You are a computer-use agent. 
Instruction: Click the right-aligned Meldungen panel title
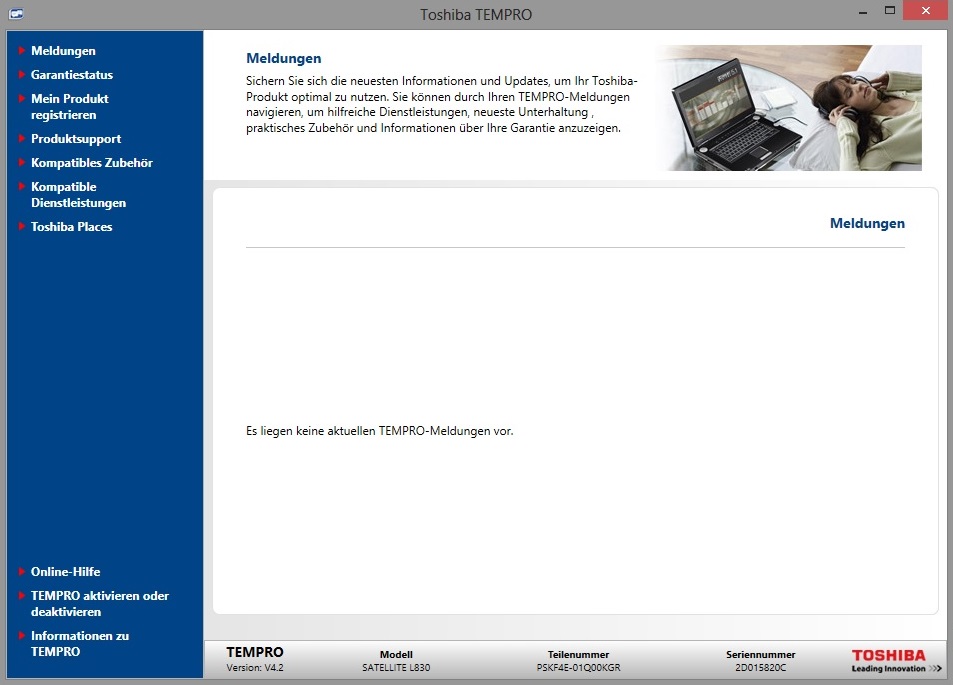tap(867, 223)
